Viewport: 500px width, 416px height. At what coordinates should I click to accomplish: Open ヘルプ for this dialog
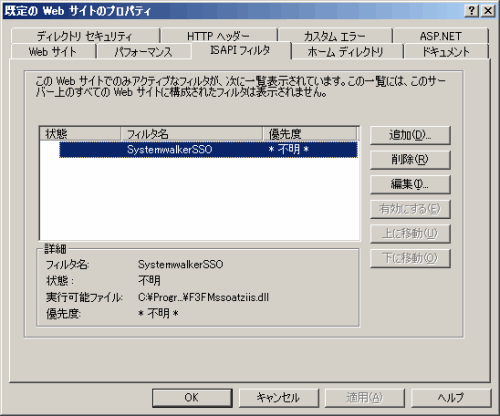pos(451,398)
